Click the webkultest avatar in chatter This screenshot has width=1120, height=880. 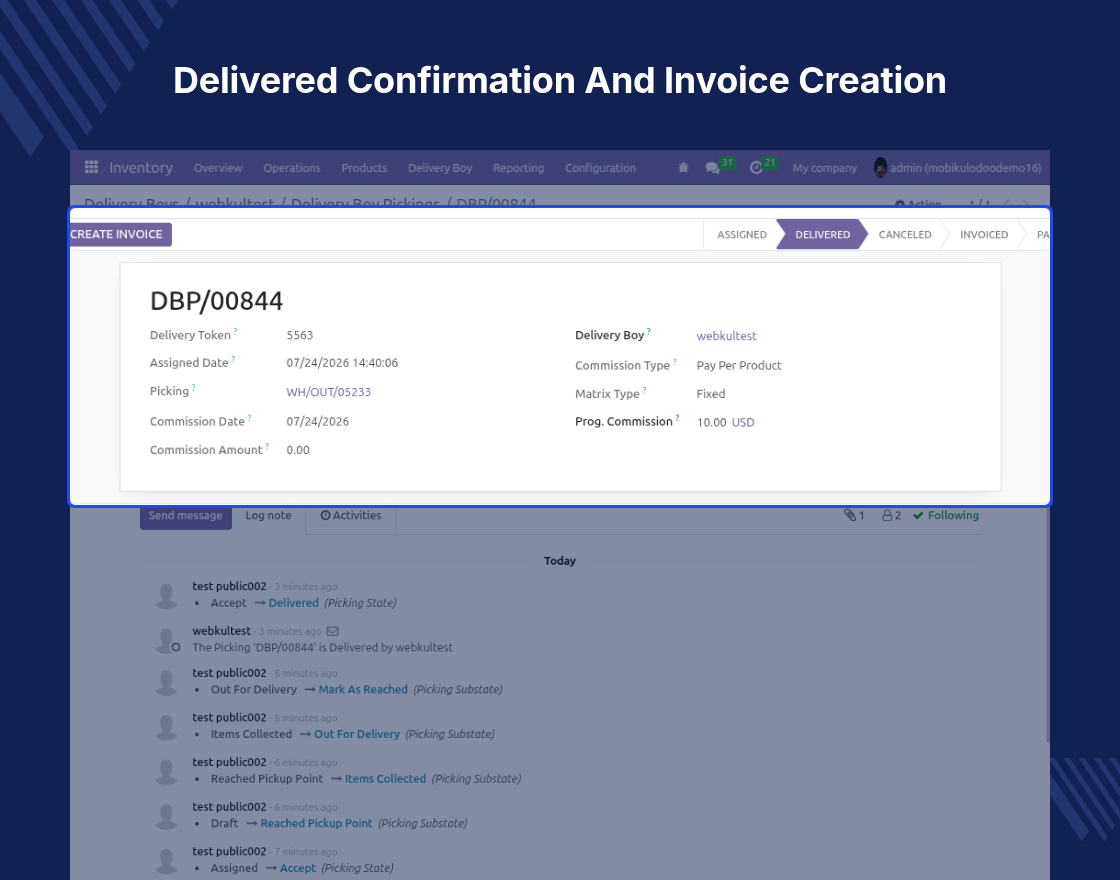166,640
